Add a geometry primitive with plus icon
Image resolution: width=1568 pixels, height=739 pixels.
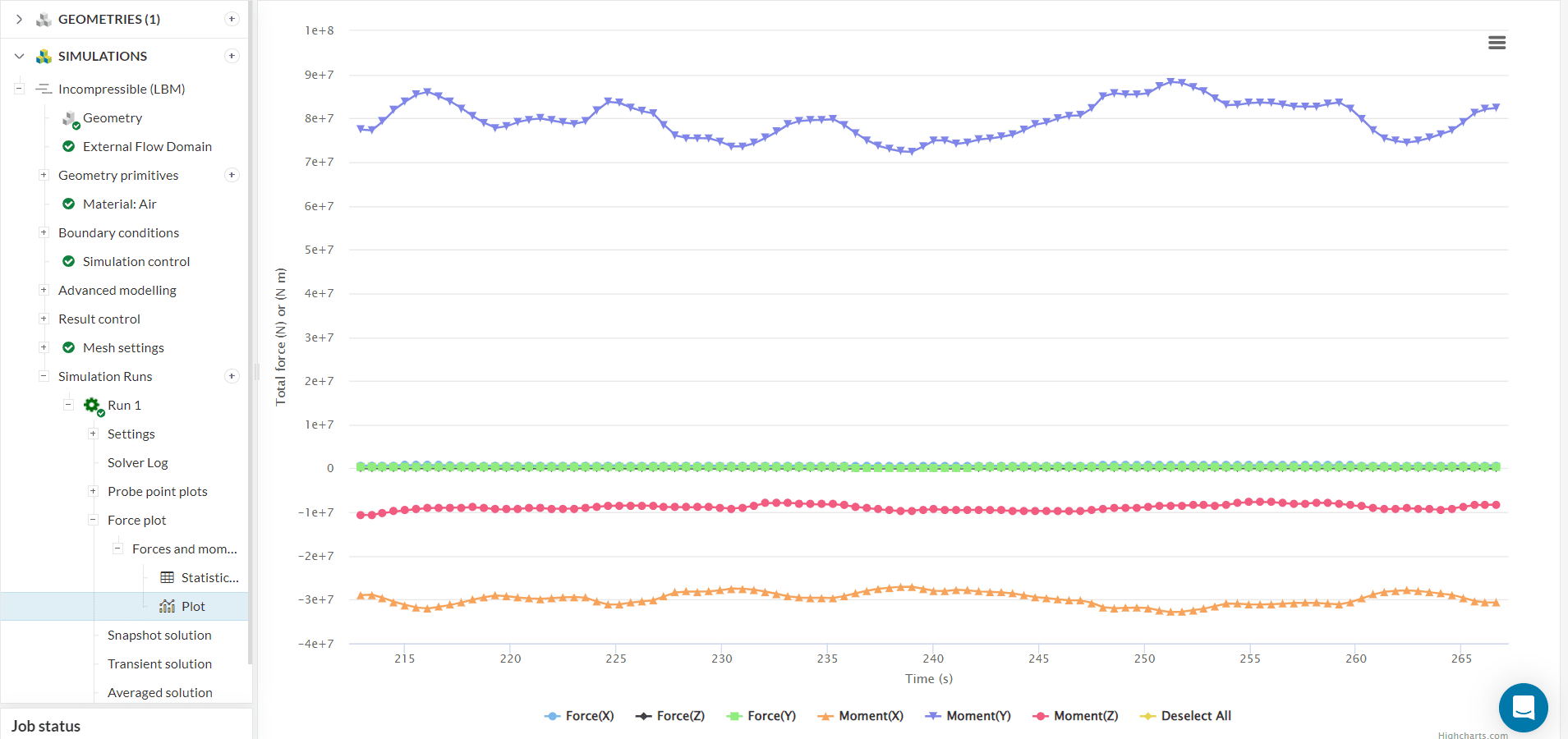(232, 175)
